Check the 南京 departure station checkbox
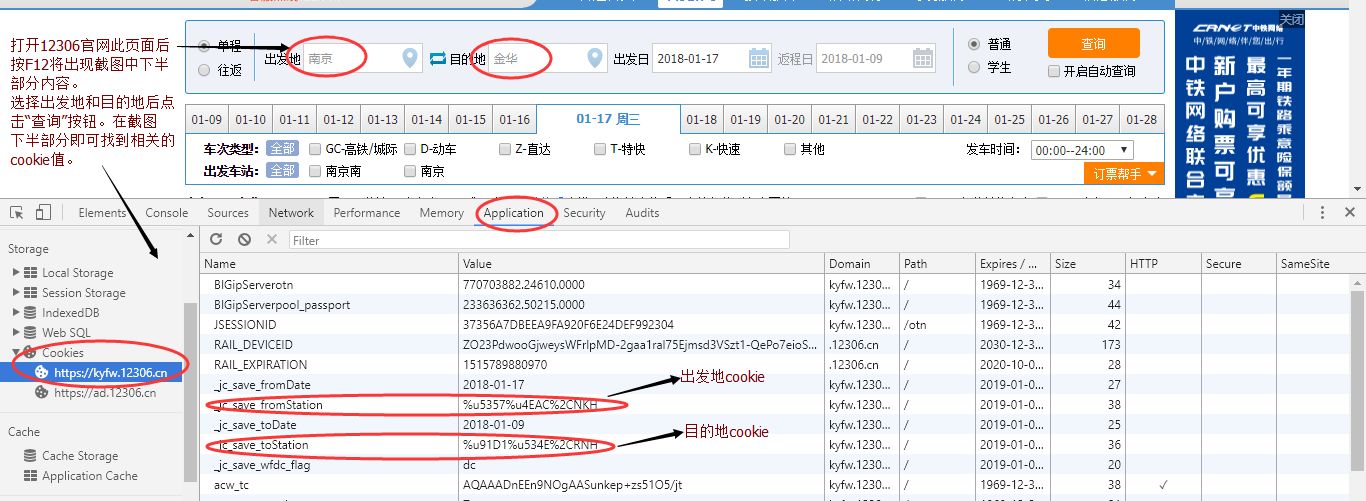Viewport: 1366px width, 501px height. [410, 171]
